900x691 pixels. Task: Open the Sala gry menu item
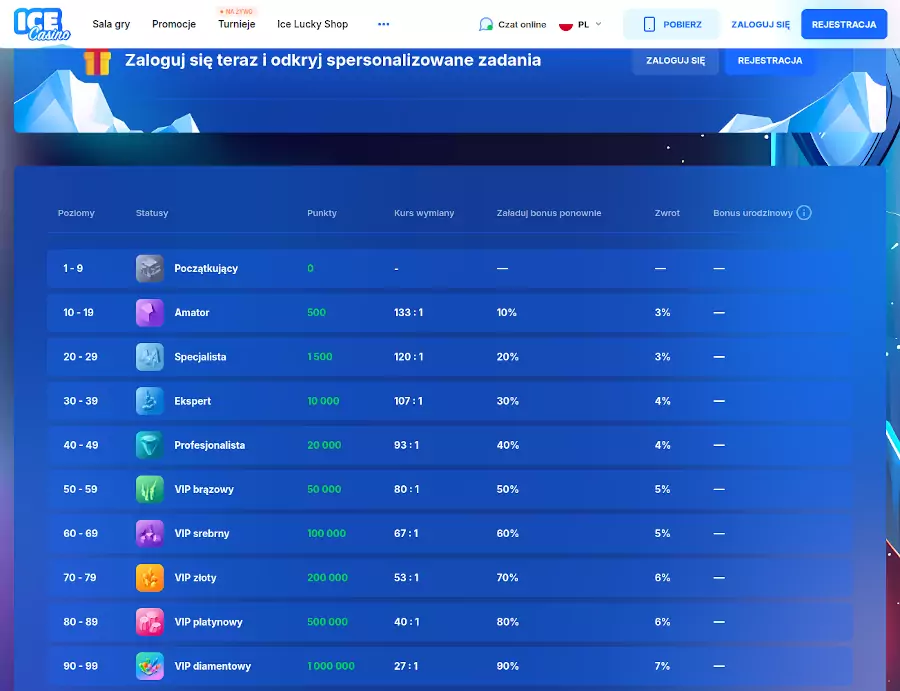pyautogui.click(x=111, y=24)
